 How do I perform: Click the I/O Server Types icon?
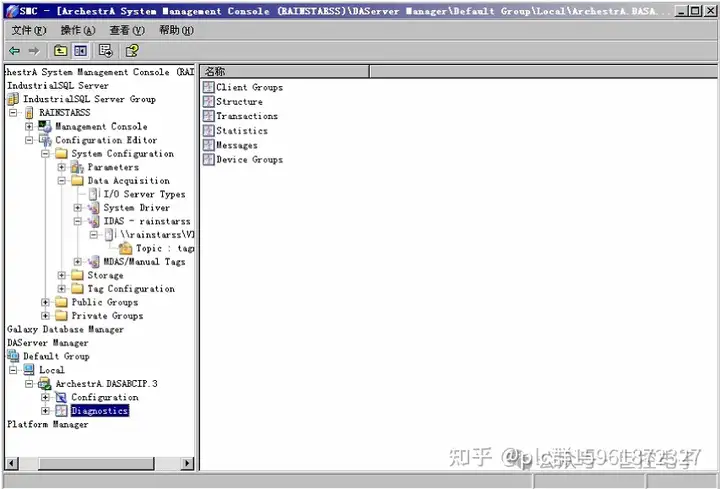(x=94, y=194)
